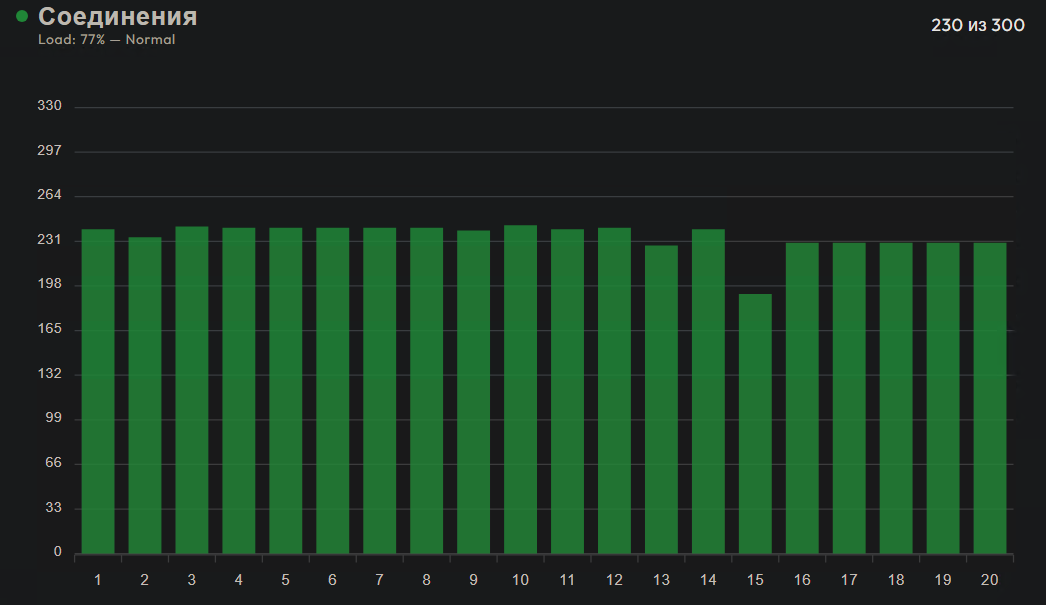Select the y-axis value 264
The height and width of the screenshot is (605, 1046).
[49, 195]
